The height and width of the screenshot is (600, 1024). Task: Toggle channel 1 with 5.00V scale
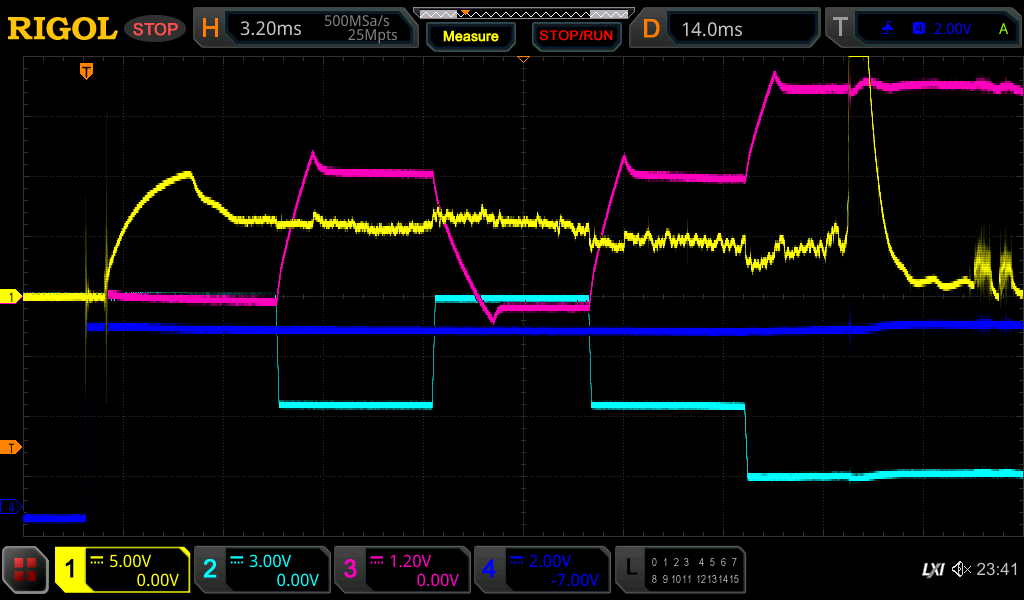click(122, 570)
